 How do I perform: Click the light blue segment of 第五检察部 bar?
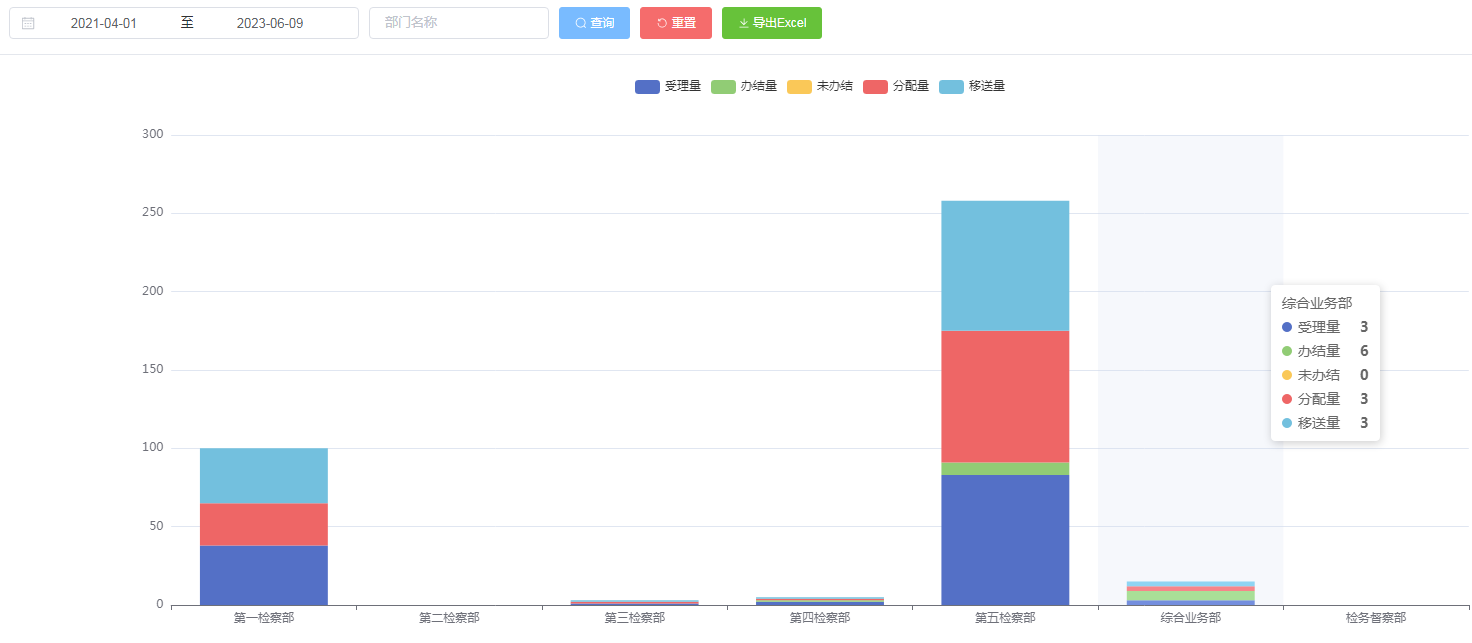click(1005, 265)
